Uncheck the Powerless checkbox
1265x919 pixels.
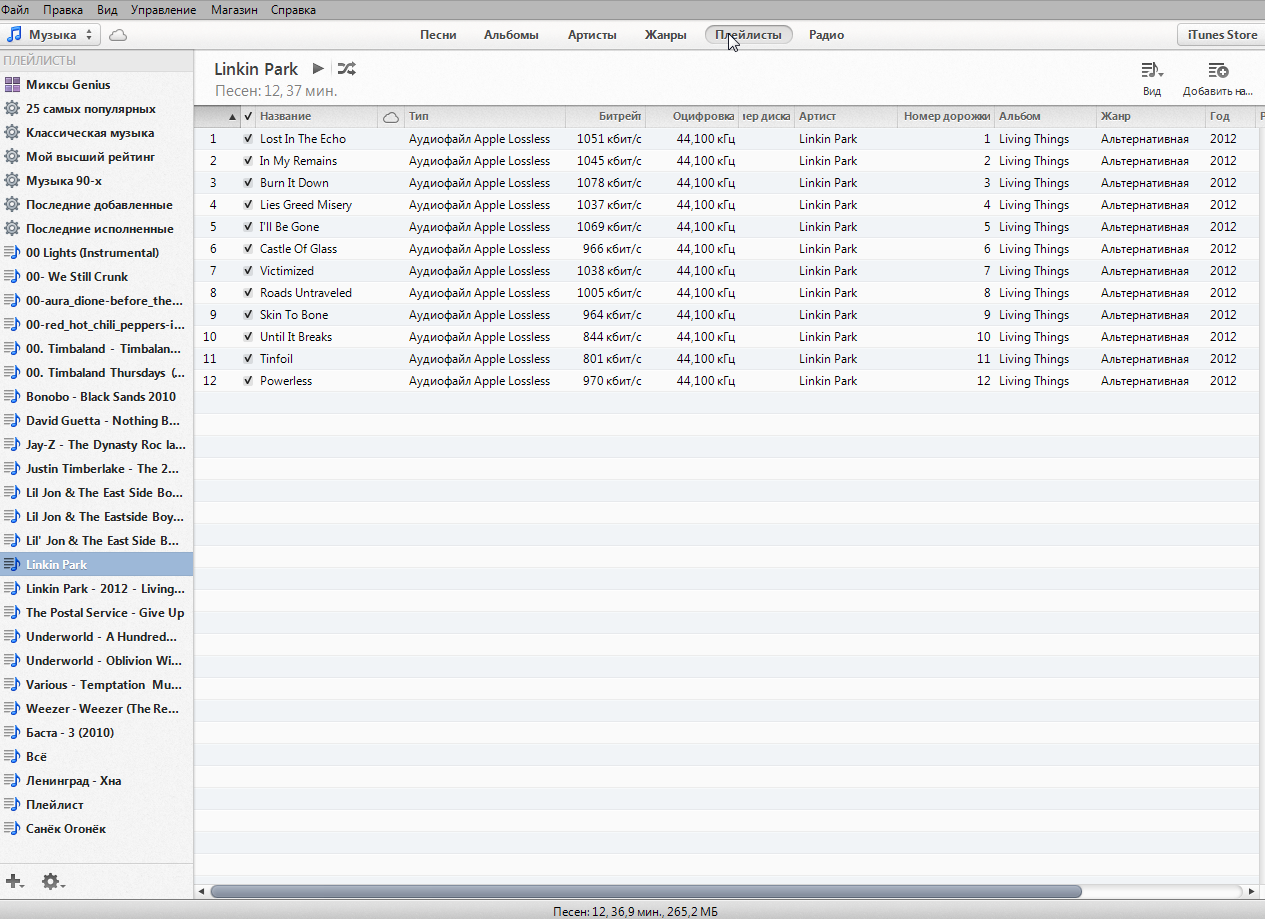point(248,381)
